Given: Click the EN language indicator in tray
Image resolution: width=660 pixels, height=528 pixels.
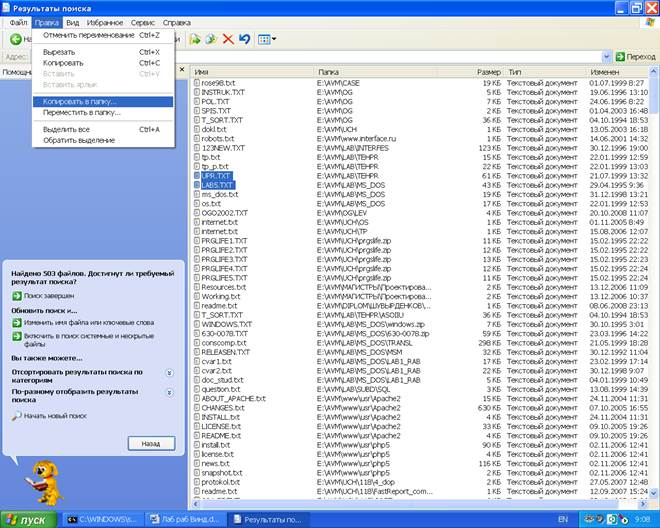Looking at the screenshot, I should [x=563, y=520].
